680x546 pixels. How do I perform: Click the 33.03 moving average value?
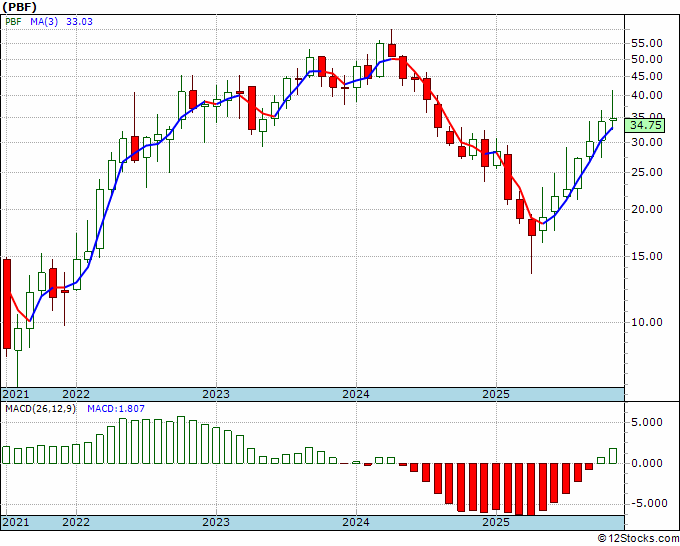tap(79, 21)
